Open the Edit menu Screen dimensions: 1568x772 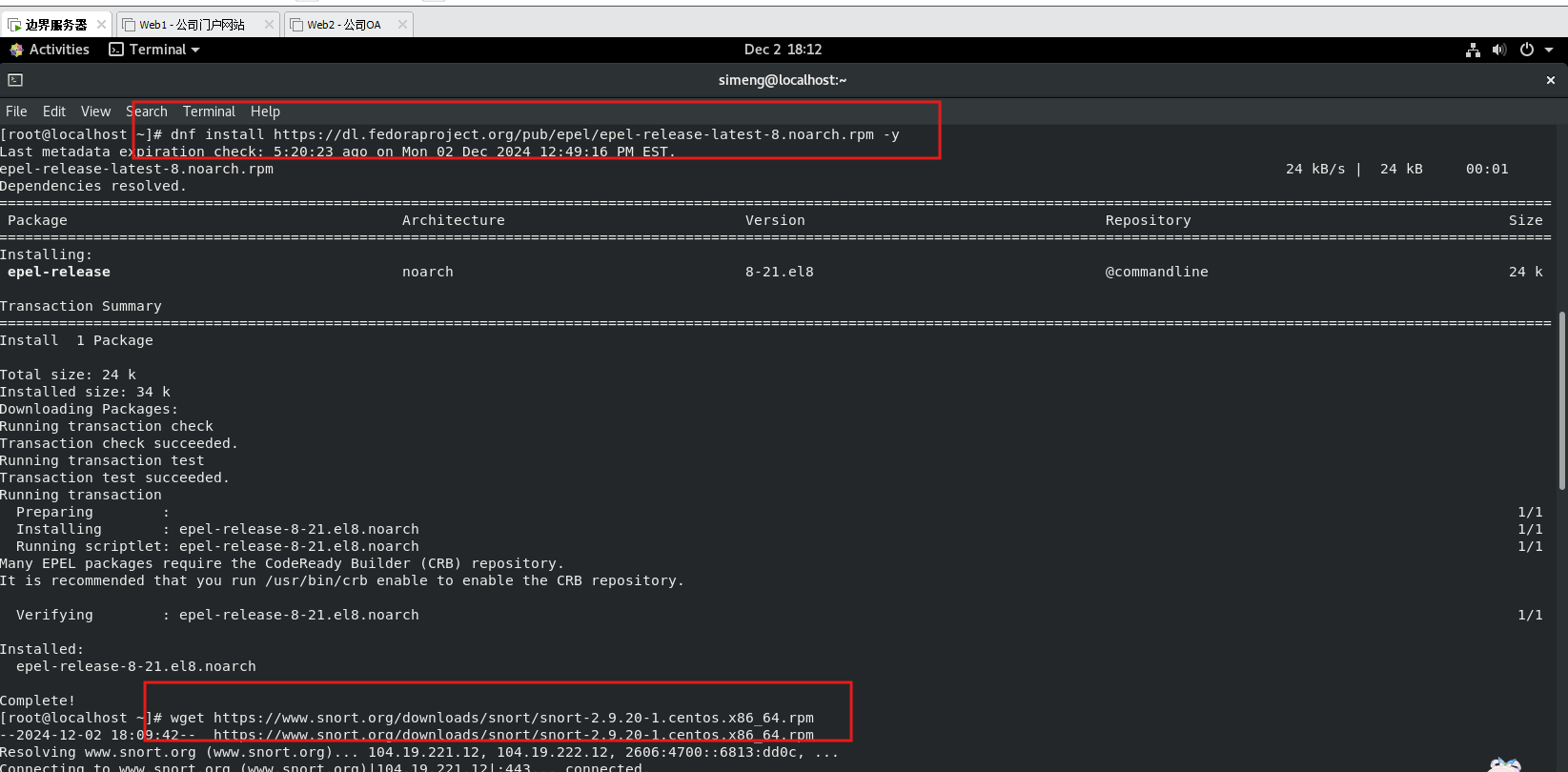pos(54,112)
